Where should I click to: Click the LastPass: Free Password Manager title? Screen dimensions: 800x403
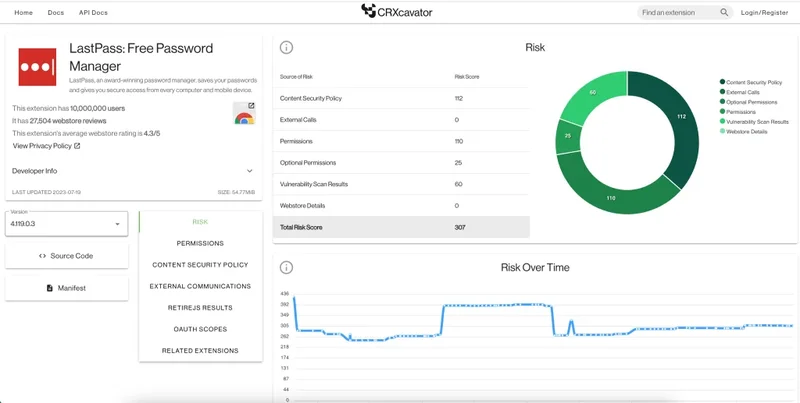[x=141, y=57]
